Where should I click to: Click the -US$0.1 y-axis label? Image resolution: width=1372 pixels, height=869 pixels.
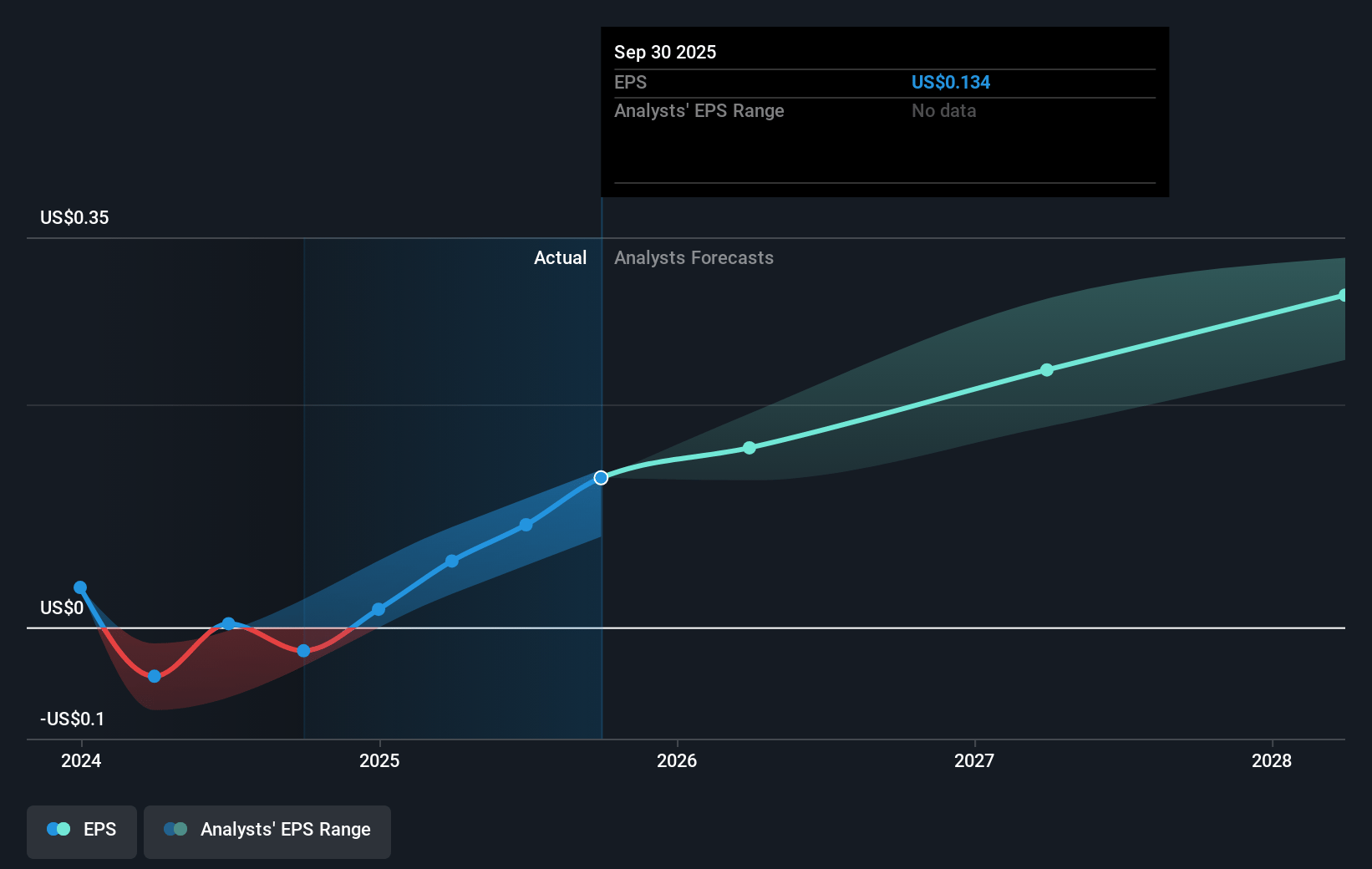point(73,719)
